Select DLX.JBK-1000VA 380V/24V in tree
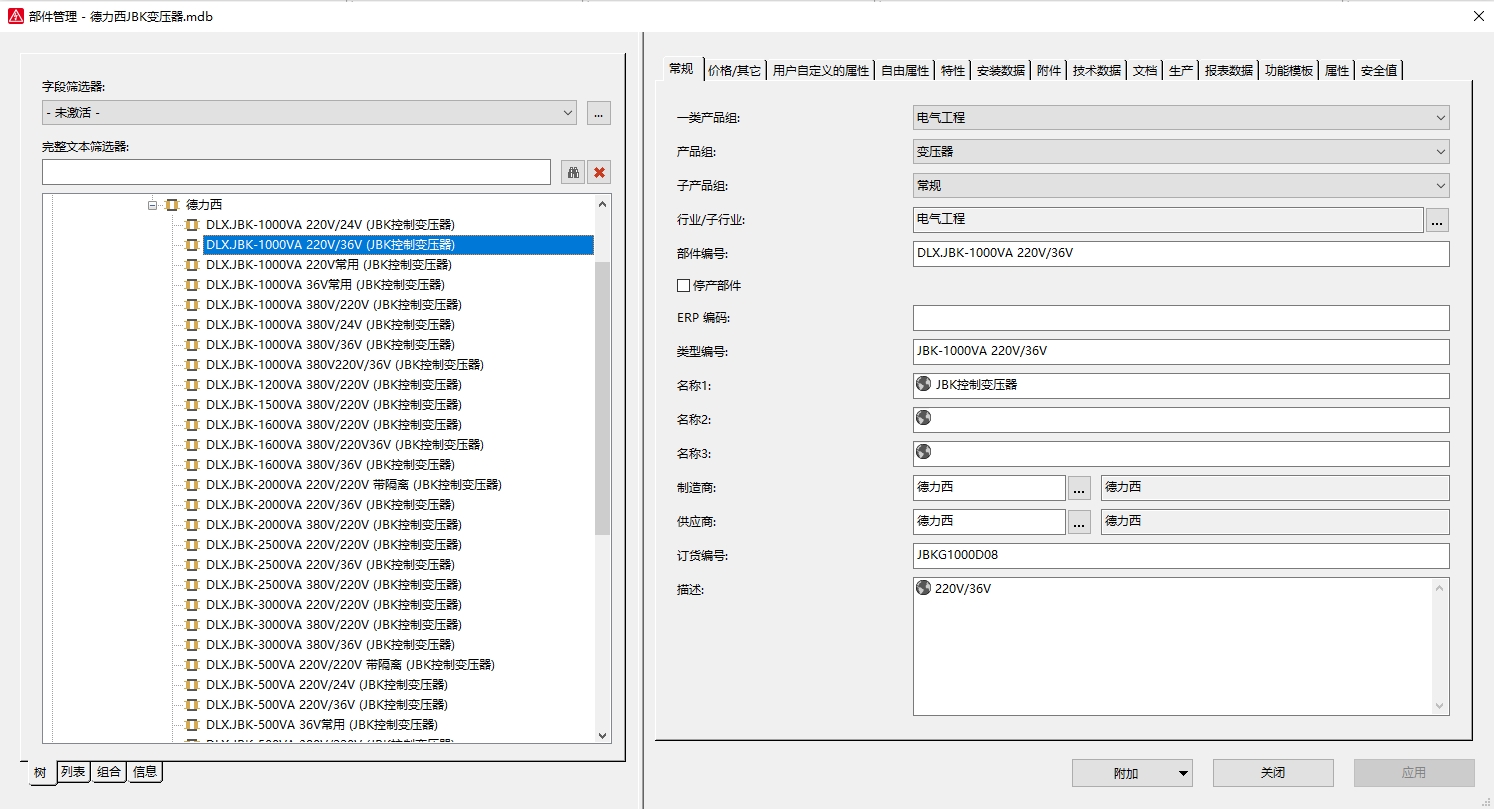The image size is (1494, 809). (330, 324)
